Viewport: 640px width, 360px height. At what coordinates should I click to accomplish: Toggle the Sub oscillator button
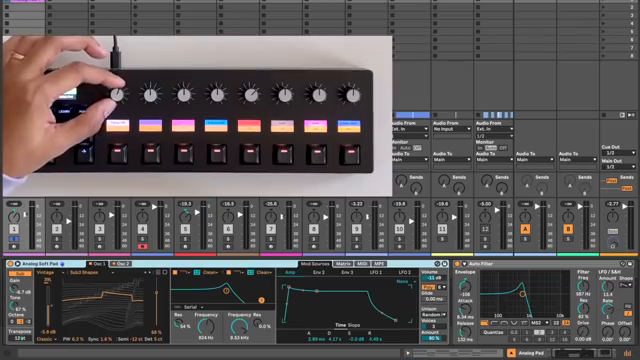(x=20, y=273)
